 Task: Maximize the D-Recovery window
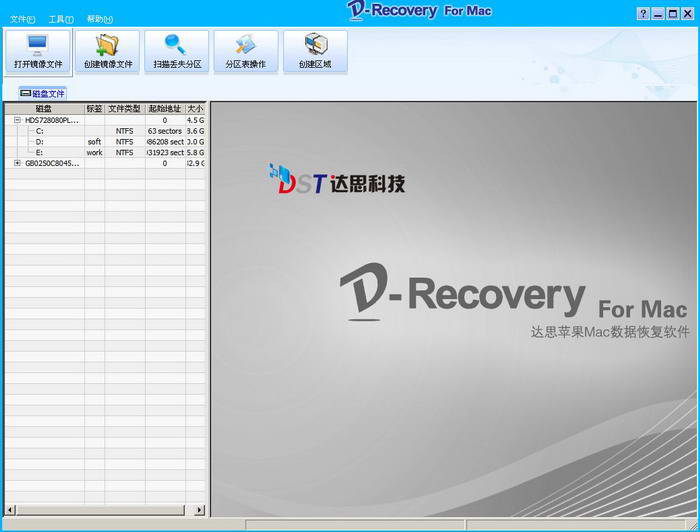[672, 14]
